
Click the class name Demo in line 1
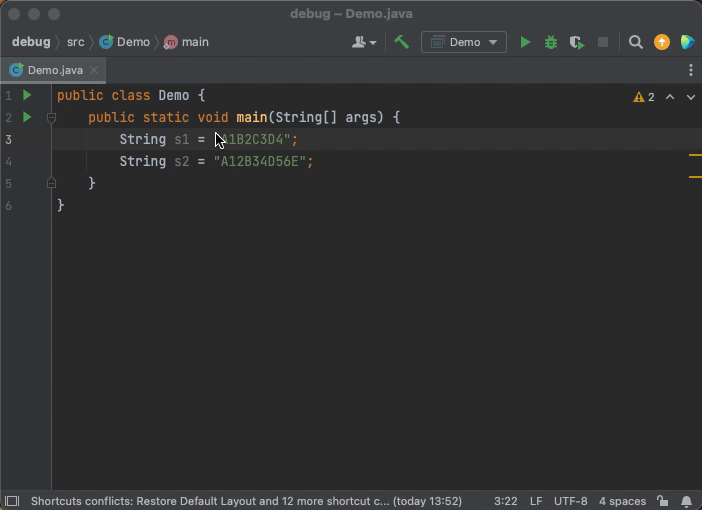pos(174,95)
